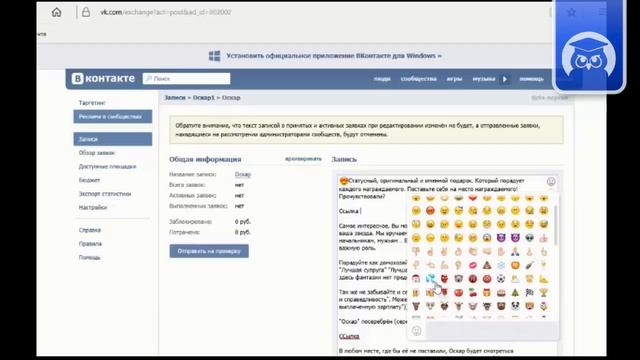Insert the pile of poo emoji
This screenshot has width=640, height=360.
(487, 265)
